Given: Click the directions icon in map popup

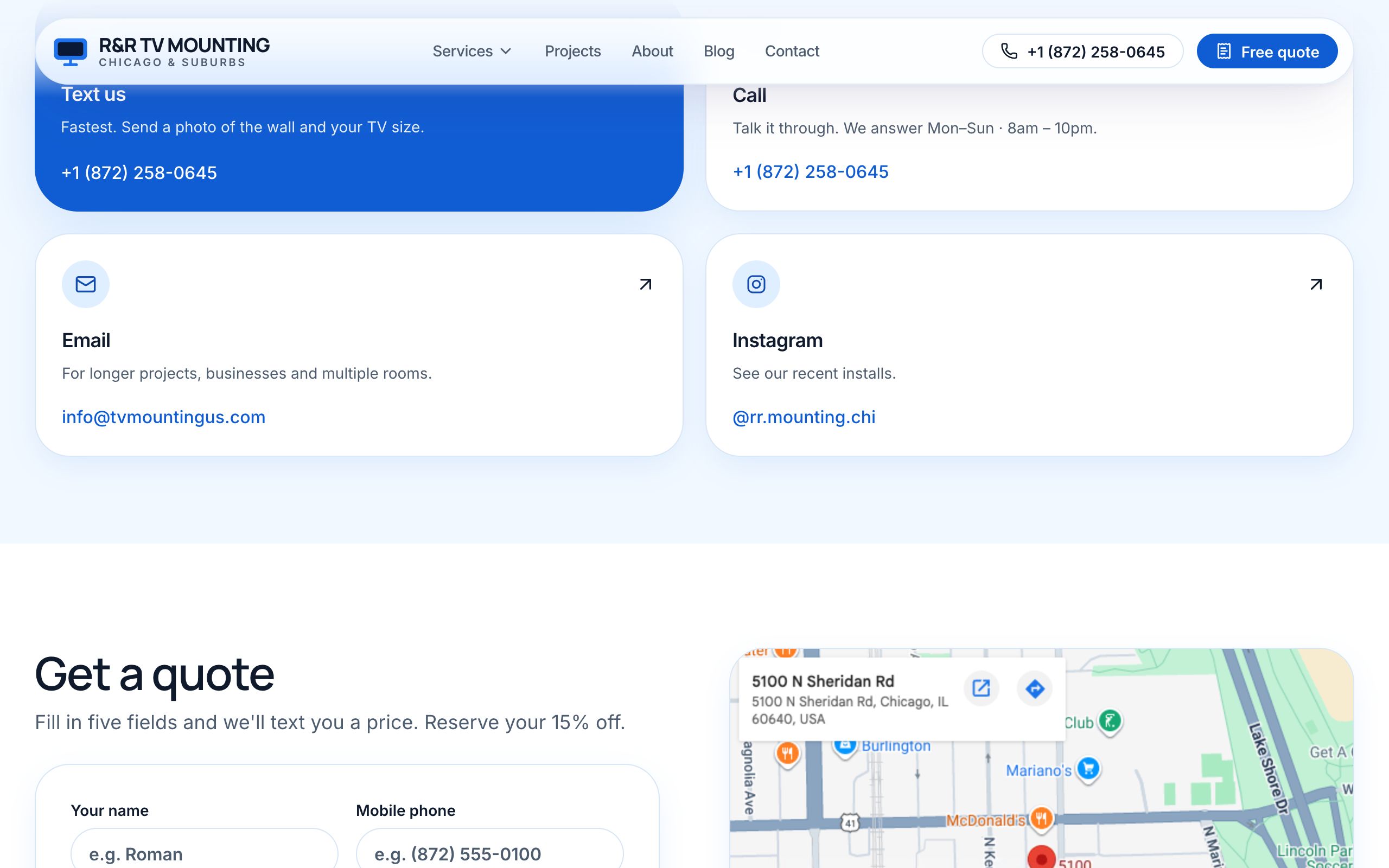Looking at the screenshot, I should point(1034,688).
